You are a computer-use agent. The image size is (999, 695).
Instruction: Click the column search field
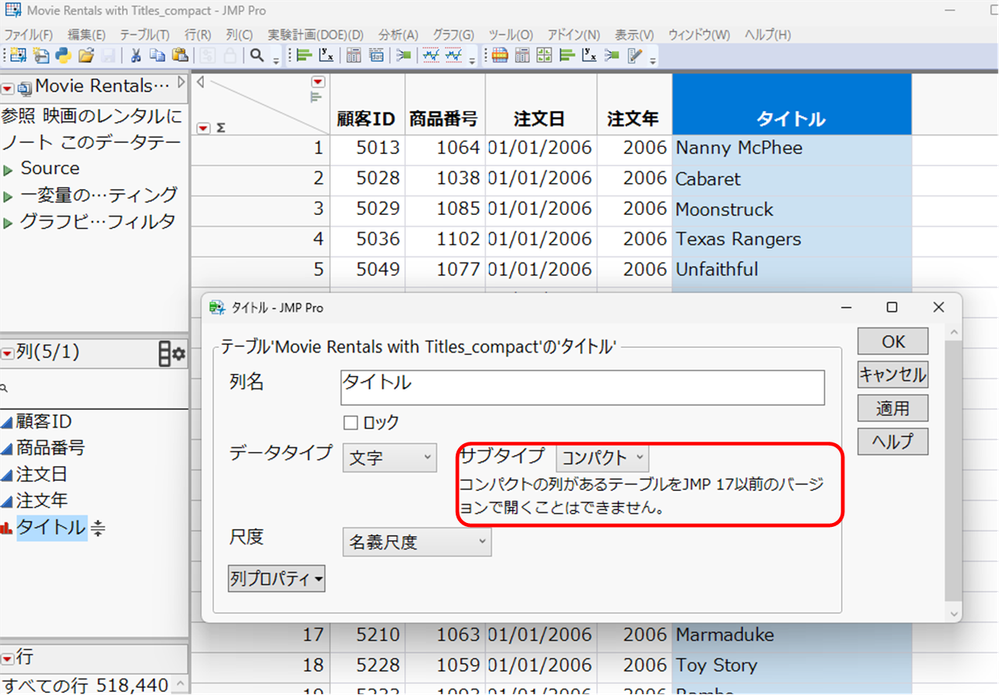tap(94, 388)
